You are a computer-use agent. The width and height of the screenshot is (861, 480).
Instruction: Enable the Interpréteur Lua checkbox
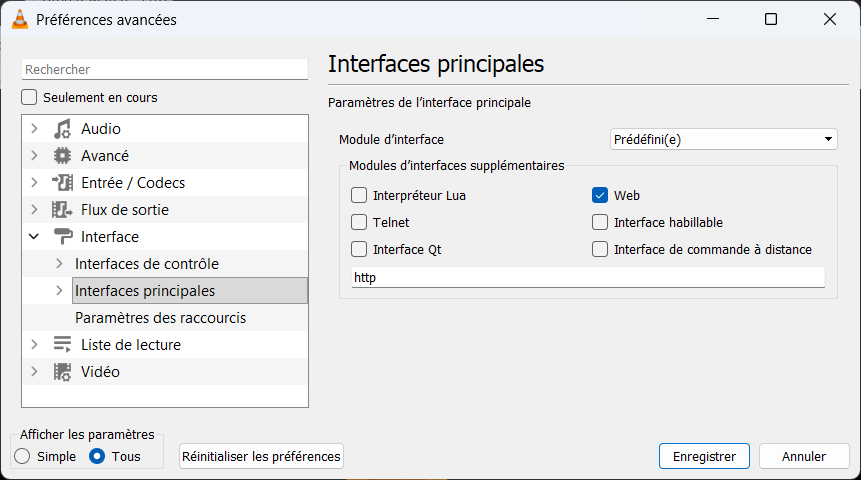coord(360,195)
